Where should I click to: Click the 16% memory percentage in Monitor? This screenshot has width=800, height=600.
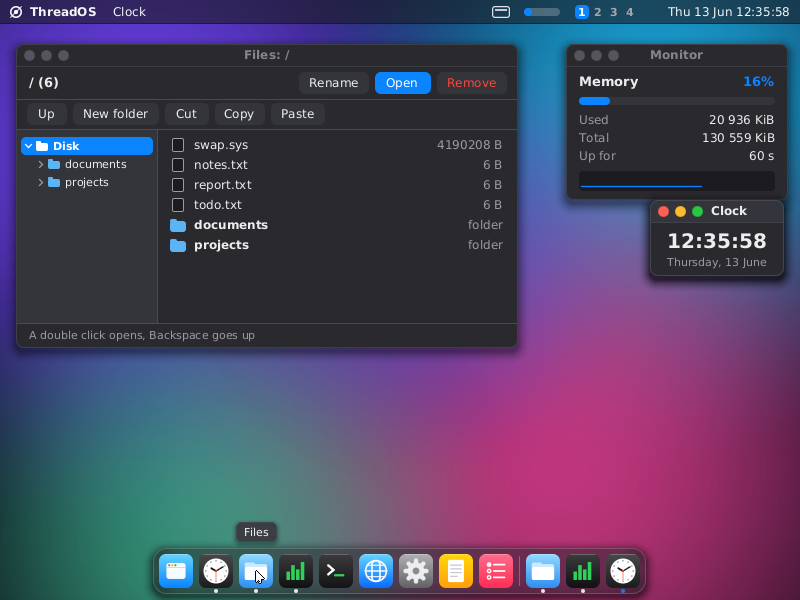click(759, 82)
